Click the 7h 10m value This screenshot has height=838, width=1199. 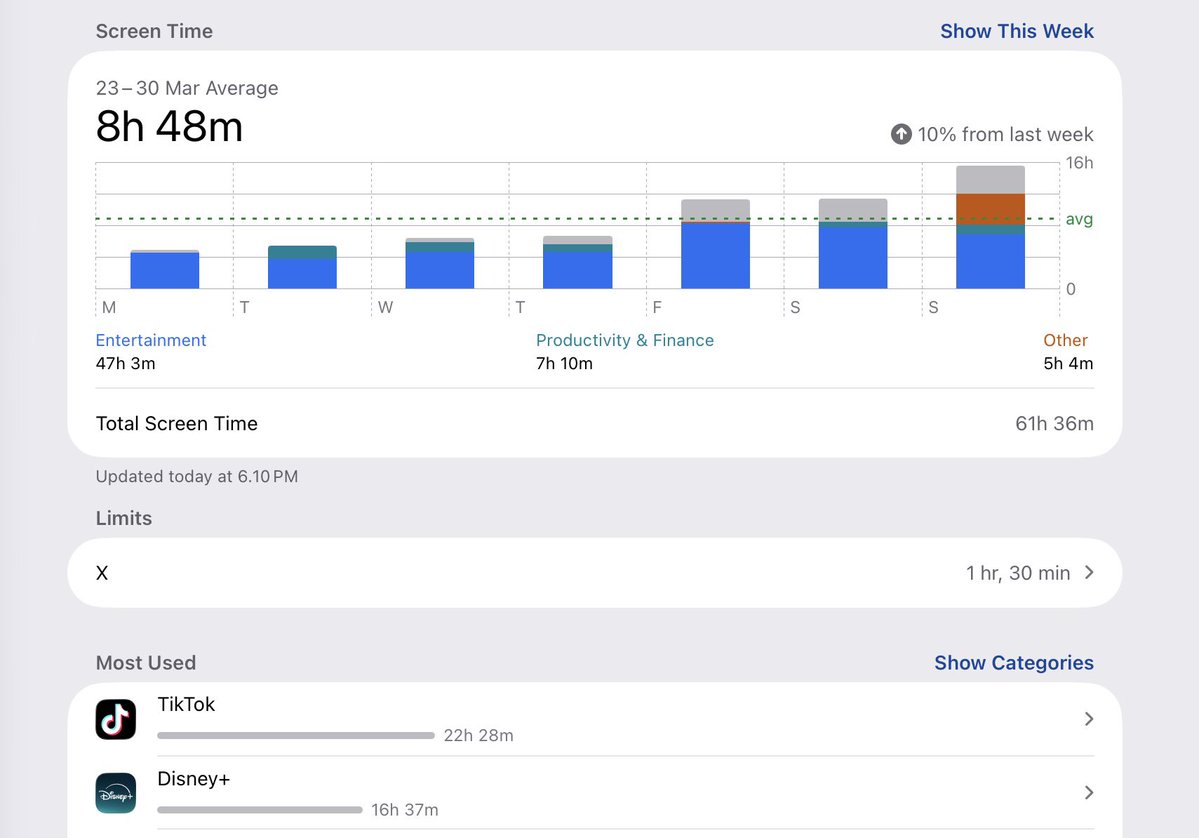click(564, 364)
